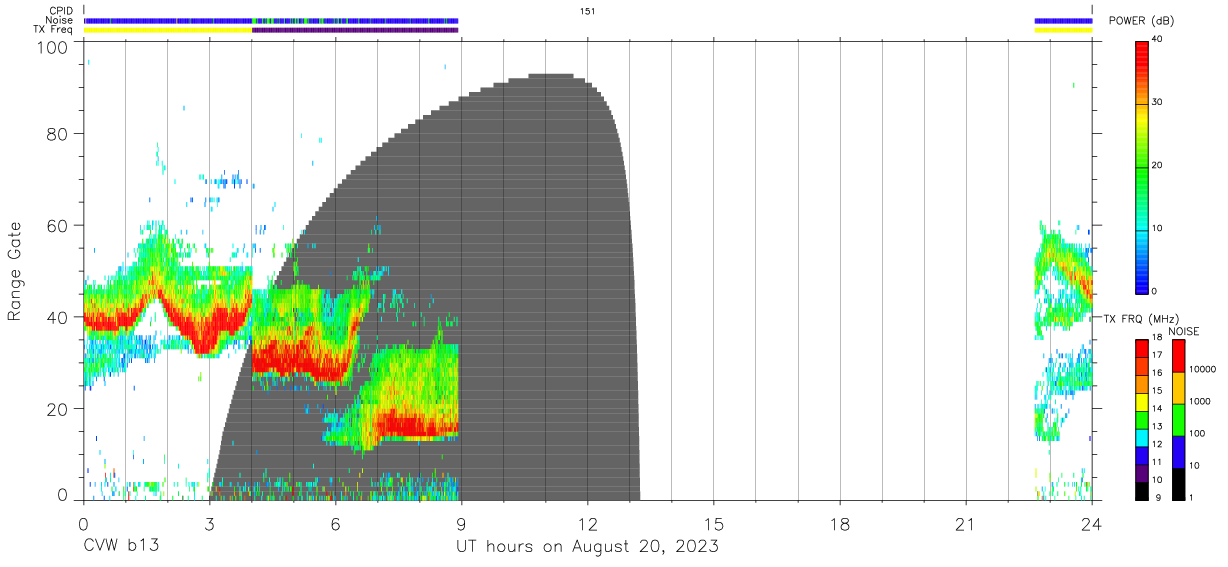Click the red echo band between hours 0 and 1
Screen dimensions: 1228x567
103,321
